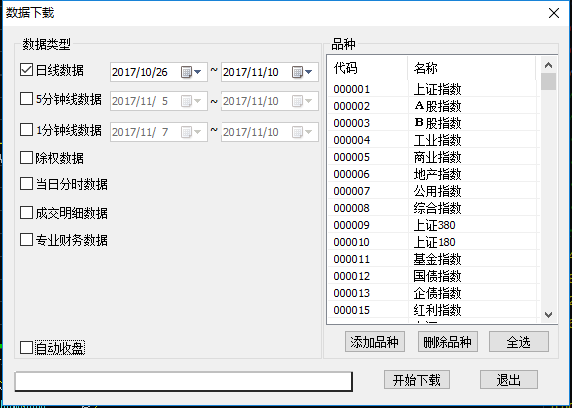The width and height of the screenshot is (572, 408).
Task: Enable the 5分钟线数据 checkbox
Action: [x=26, y=99]
